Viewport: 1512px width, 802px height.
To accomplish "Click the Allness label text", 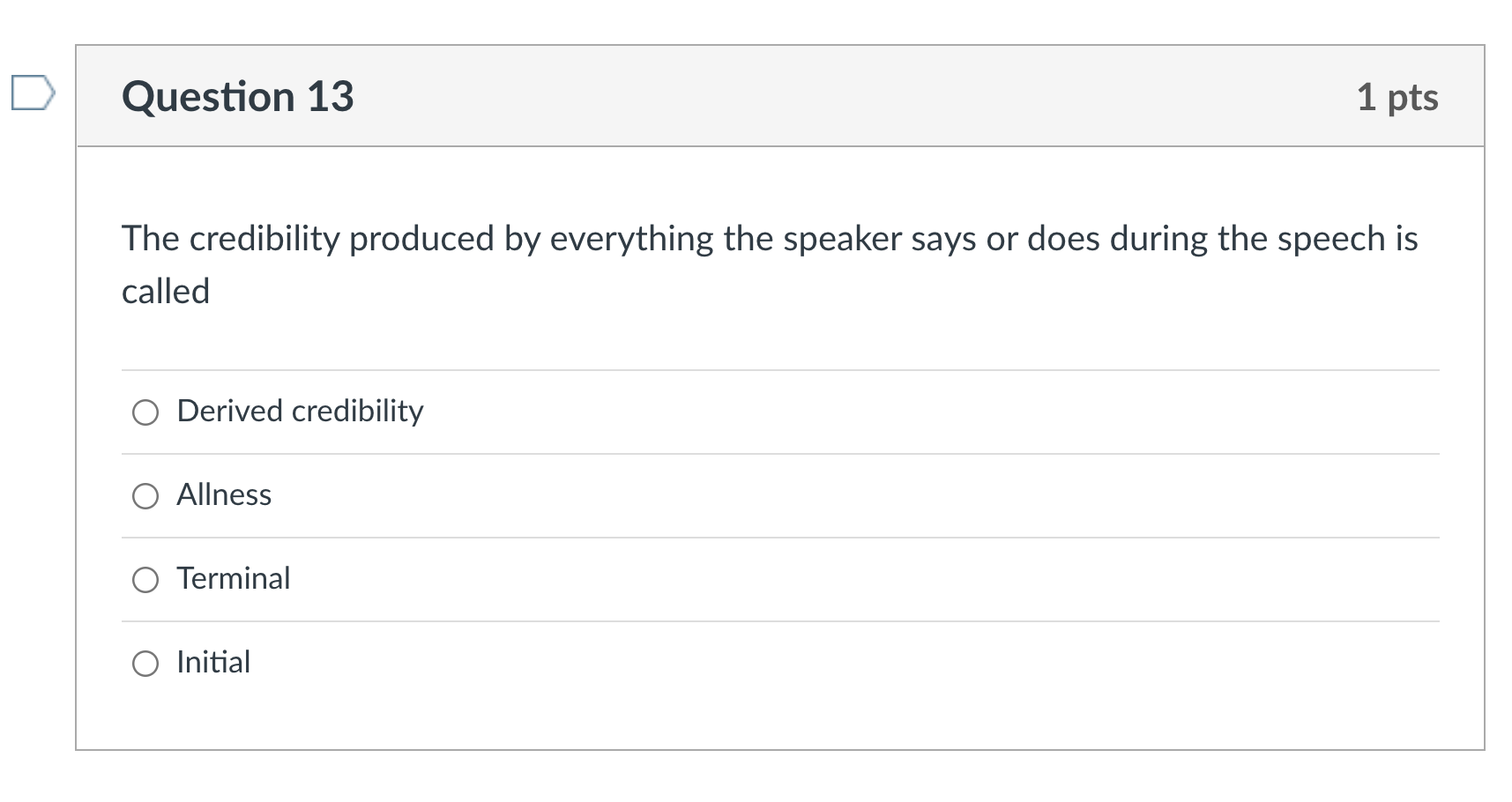I will click(x=224, y=495).
